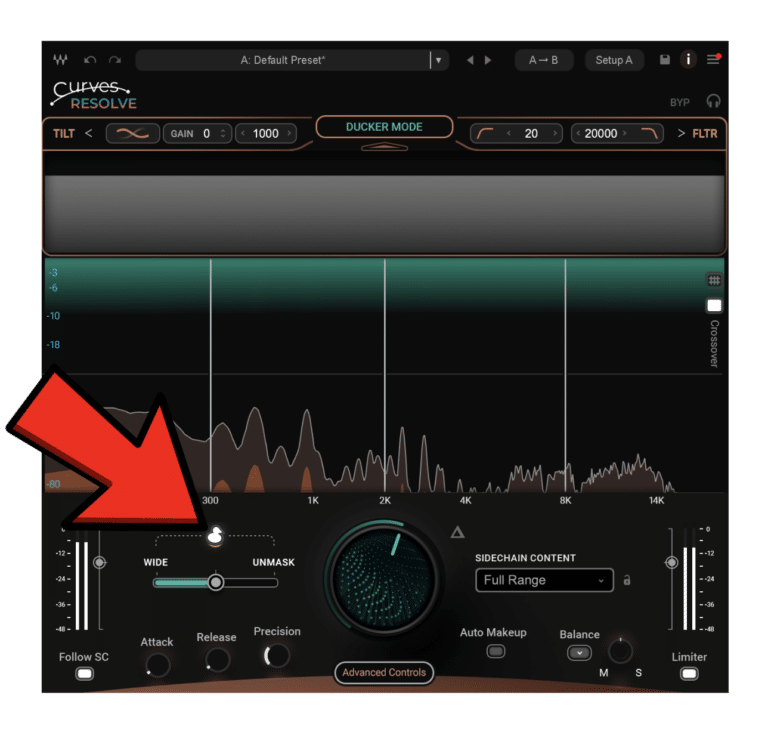Click the large central depth knob
The height and width of the screenshot is (729, 768).
coord(383,579)
